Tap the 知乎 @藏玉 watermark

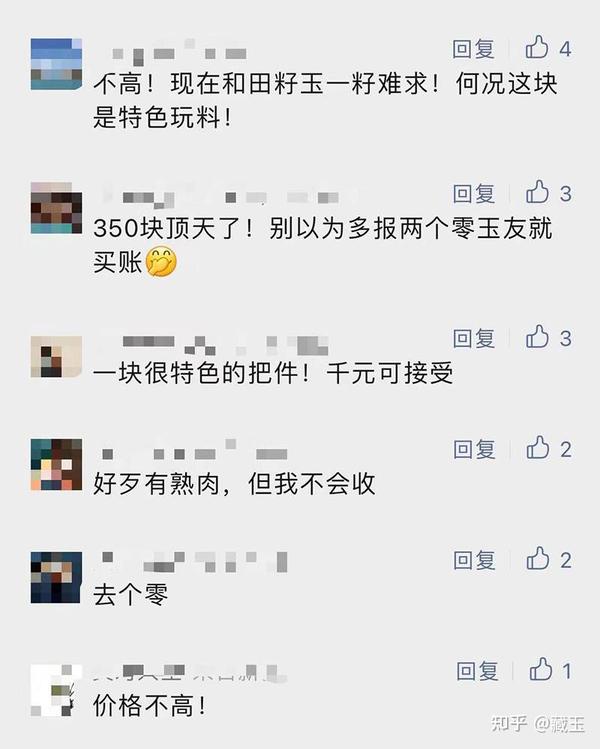click(x=538, y=724)
